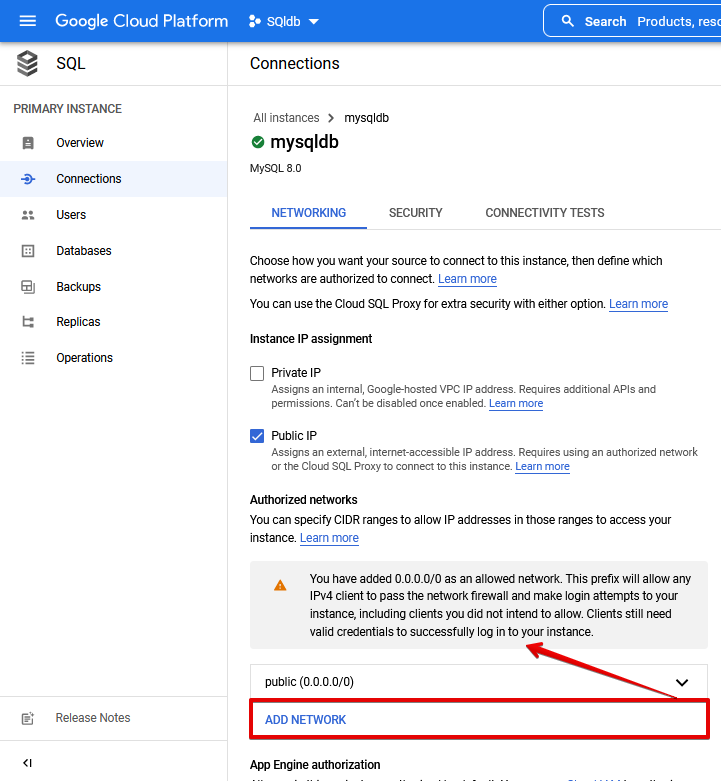This screenshot has width=721, height=781.
Task: Click the Connections sidebar icon
Action: click(x=28, y=179)
